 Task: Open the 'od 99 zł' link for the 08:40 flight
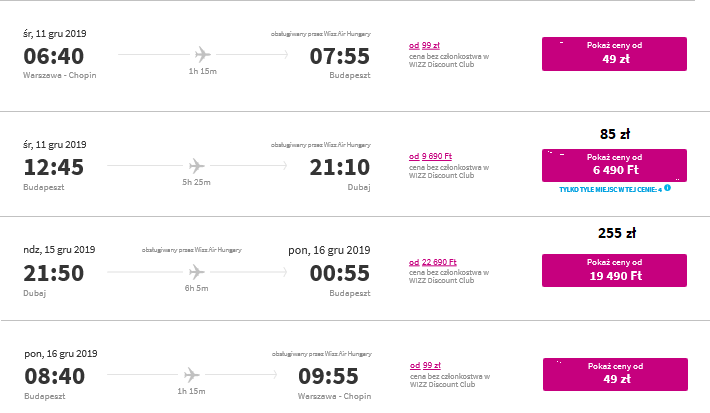425,365
